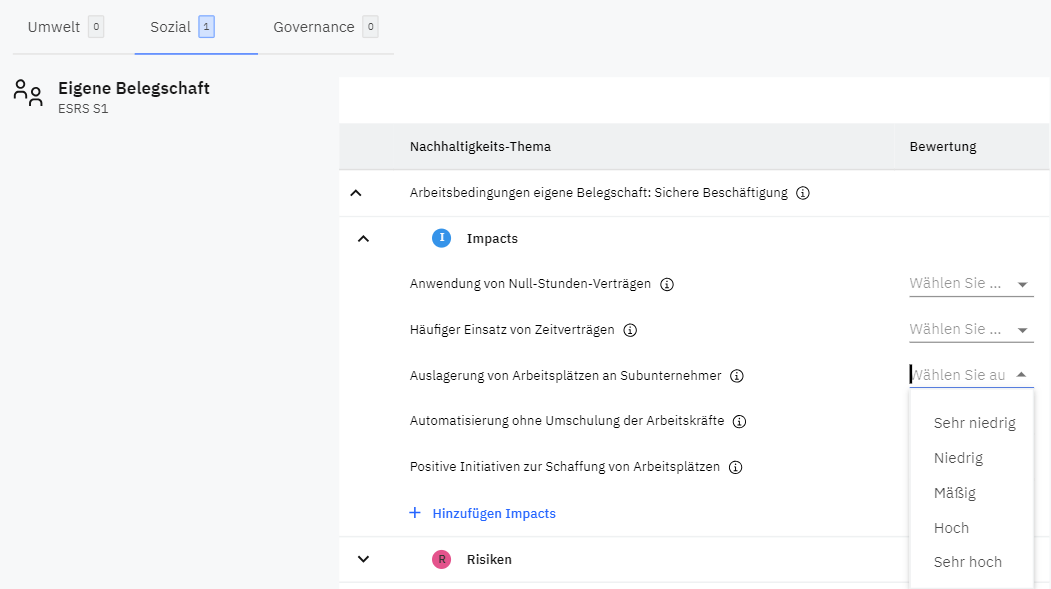Open Bewertung dropdown for Zeitverträgen row
This screenshot has width=1051, height=589.
(968, 330)
